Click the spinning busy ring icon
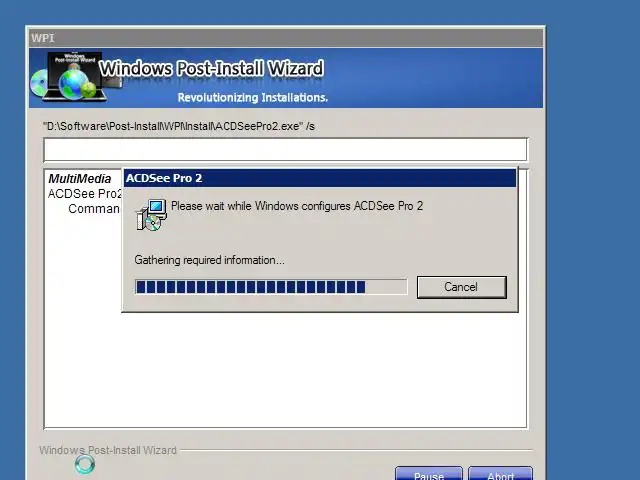The height and width of the screenshot is (480, 640). [85, 464]
